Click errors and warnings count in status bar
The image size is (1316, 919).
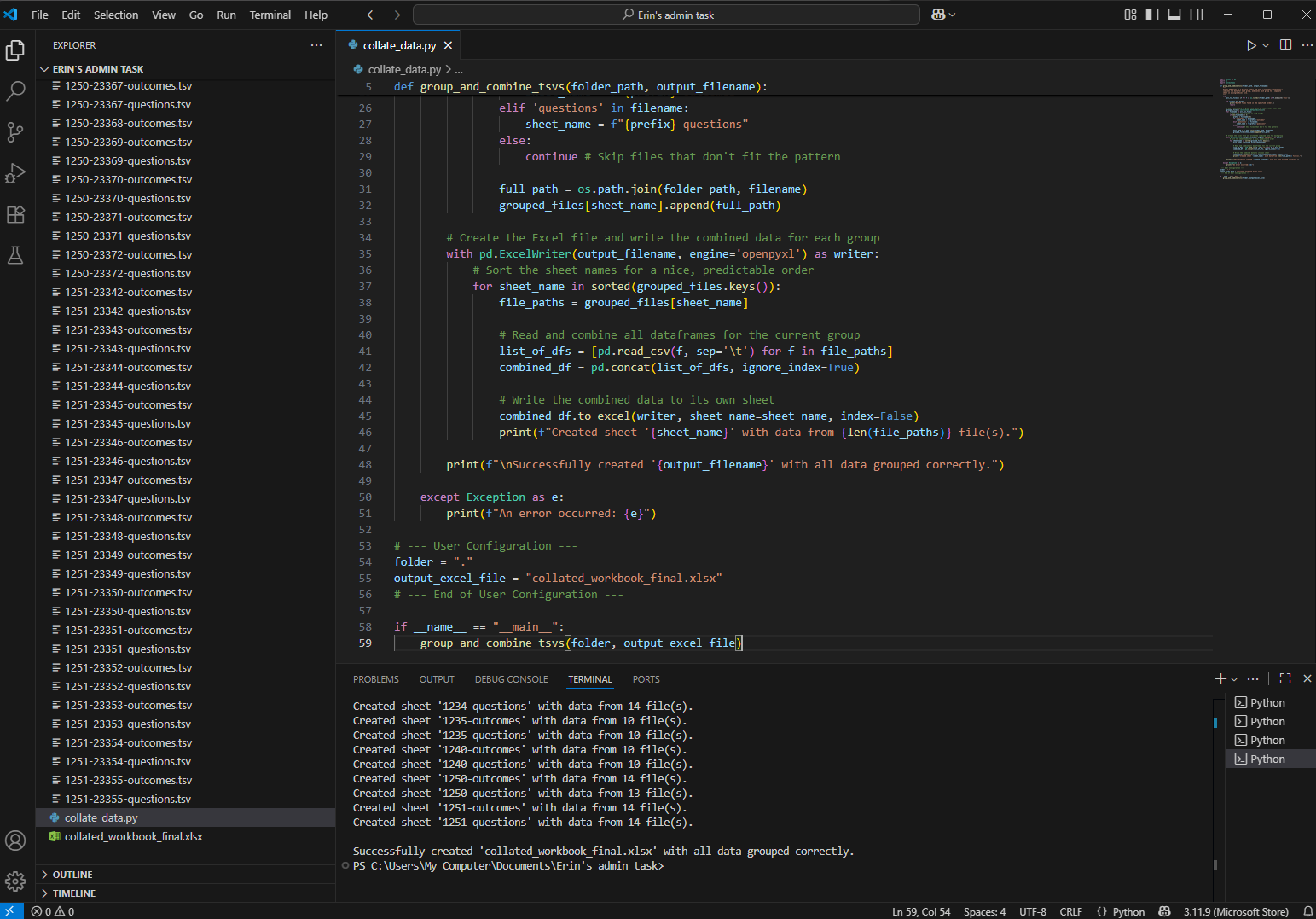point(53,911)
